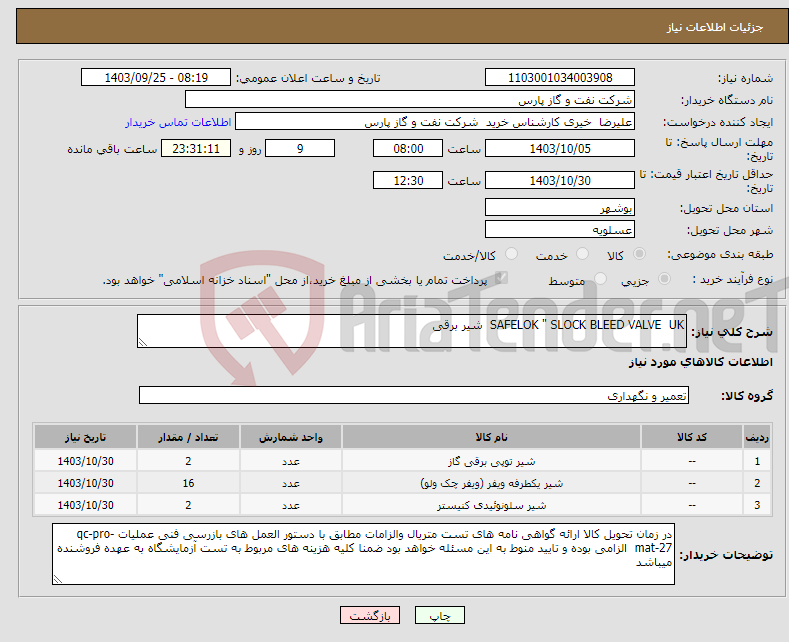Select the کالا/خدمت radio button

click(511, 254)
